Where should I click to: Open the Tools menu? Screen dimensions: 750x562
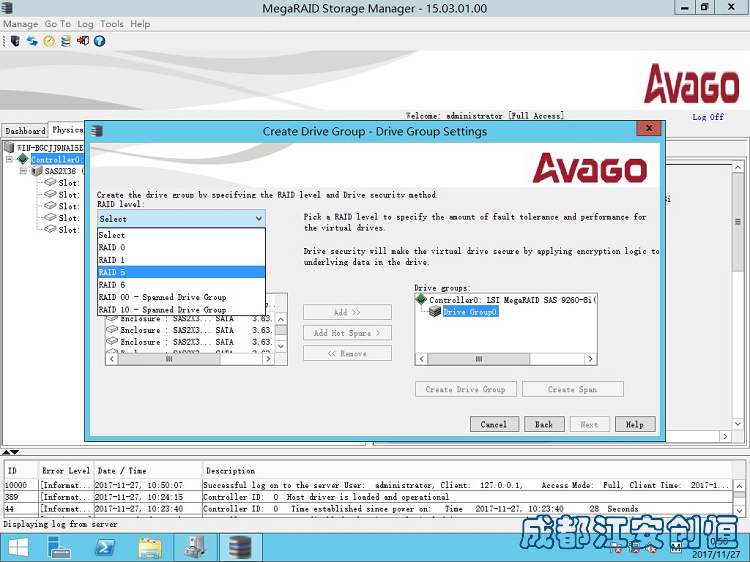pos(111,24)
